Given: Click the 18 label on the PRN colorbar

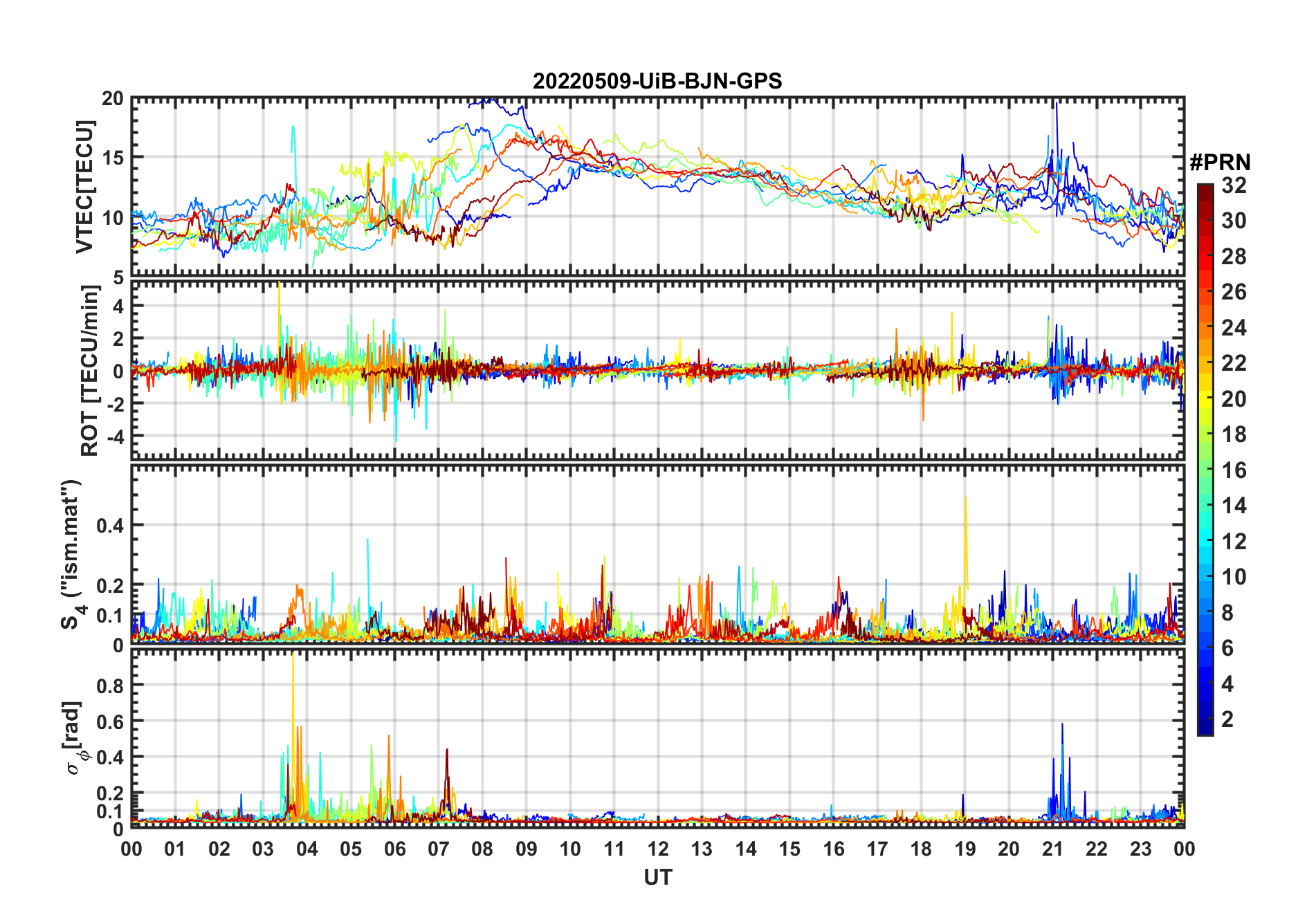Looking at the screenshot, I should coord(1234,434).
